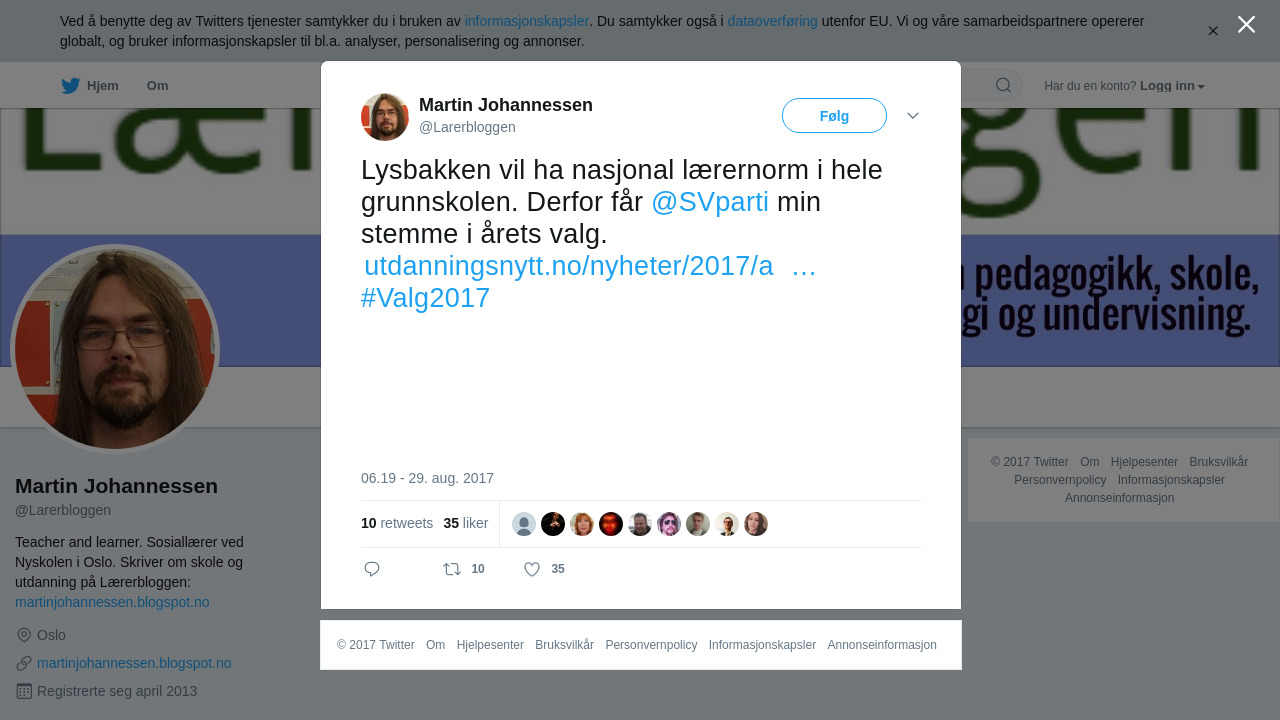This screenshot has width=1280, height=720.
Task: Click the search magnifier icon
Action: click(1003, 85)
